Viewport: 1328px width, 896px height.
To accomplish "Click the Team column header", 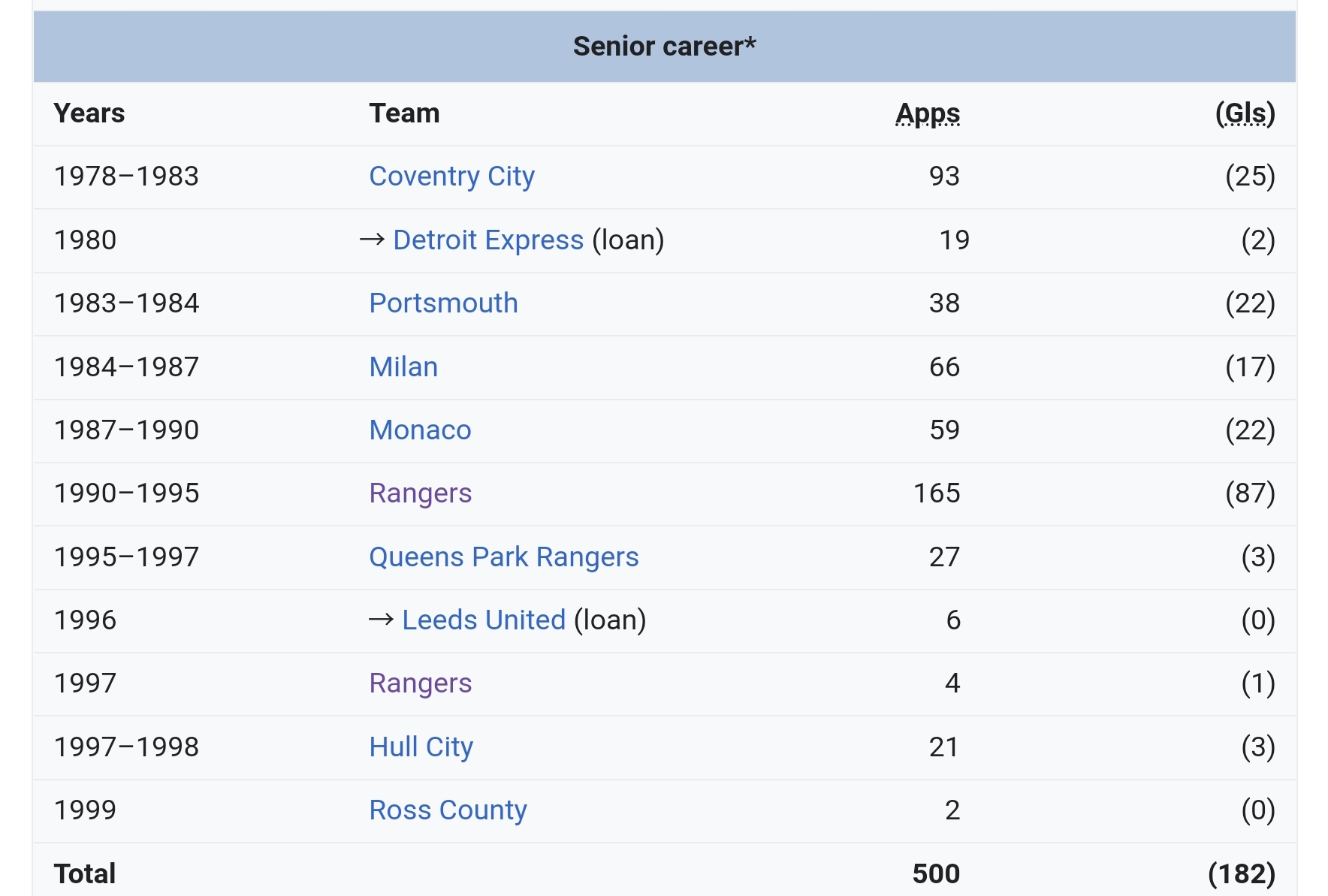I will point(404,113).
